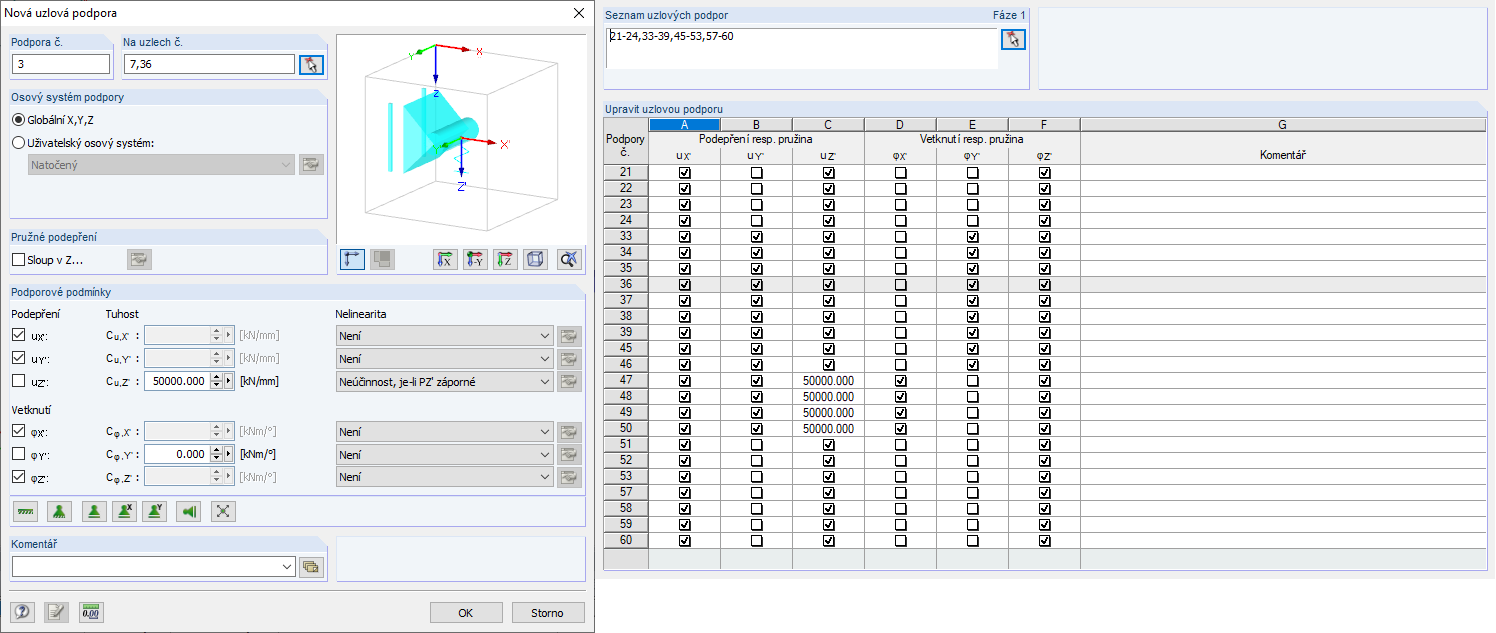The width and height of the screenshot is (1496, 633).
Task: Switch preview to isometric cube view
Action: [535, 259]
